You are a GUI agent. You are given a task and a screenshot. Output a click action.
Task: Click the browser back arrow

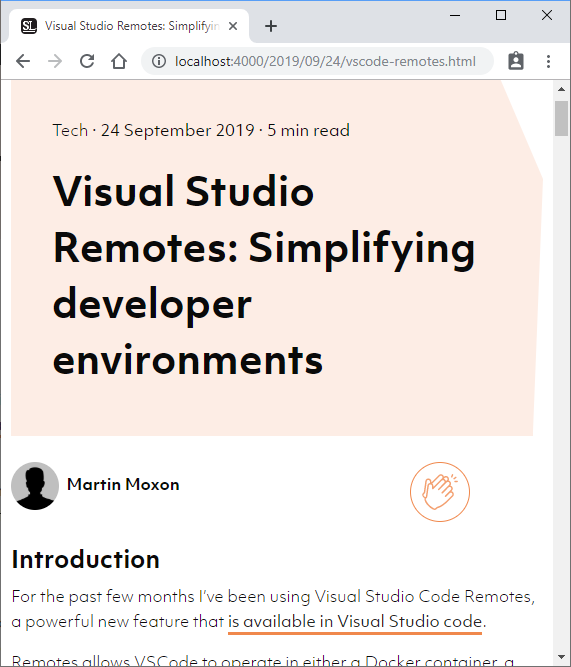tap(23, 61)
